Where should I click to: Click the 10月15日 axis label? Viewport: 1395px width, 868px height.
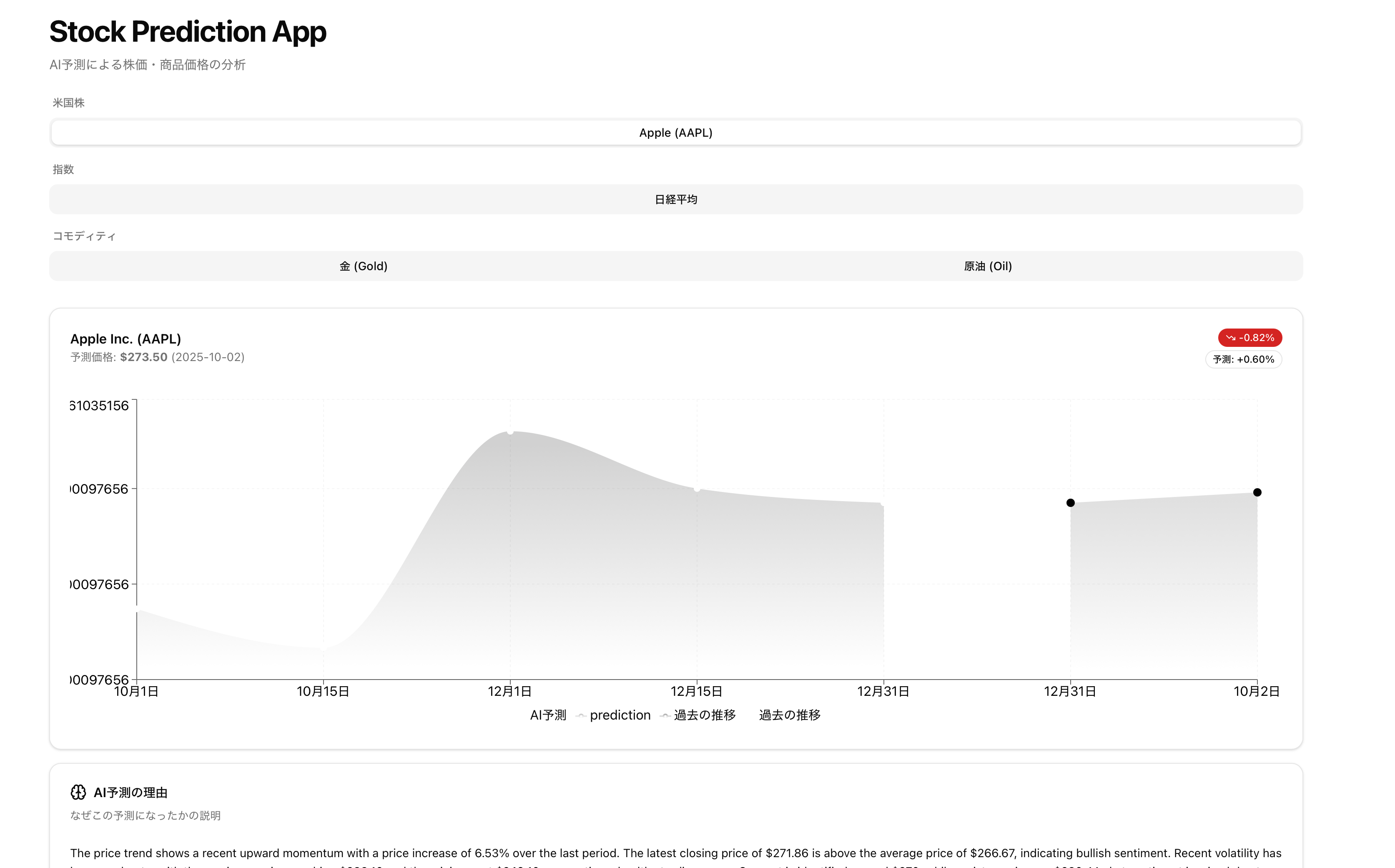coord(323,691)
